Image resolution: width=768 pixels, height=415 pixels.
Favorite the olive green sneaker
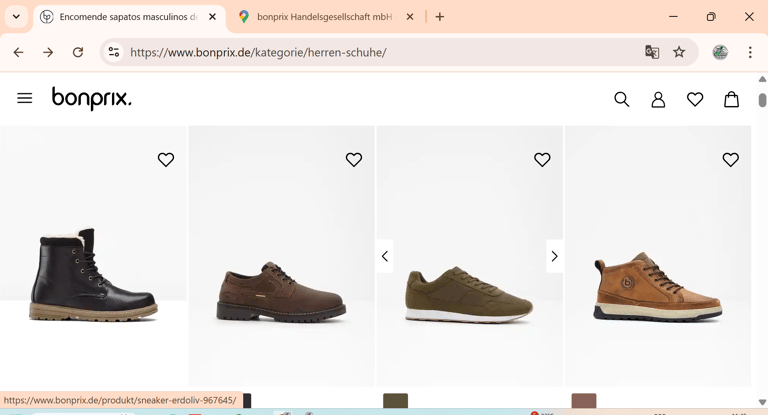[542, 160]
